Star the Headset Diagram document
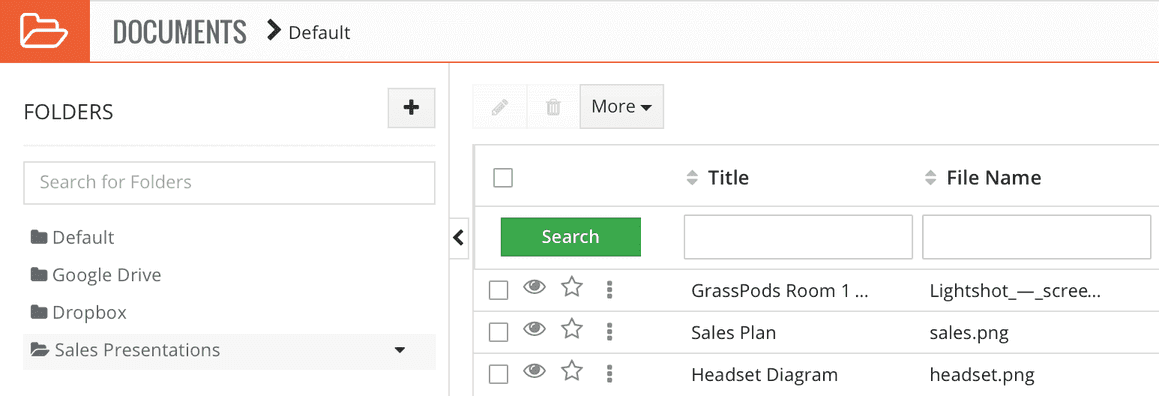Image resolution: width=1159 pixels, height=396 pixels. 571,372
